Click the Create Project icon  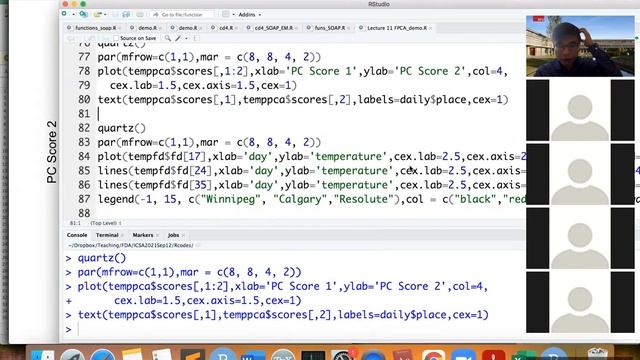click(84, 14)
